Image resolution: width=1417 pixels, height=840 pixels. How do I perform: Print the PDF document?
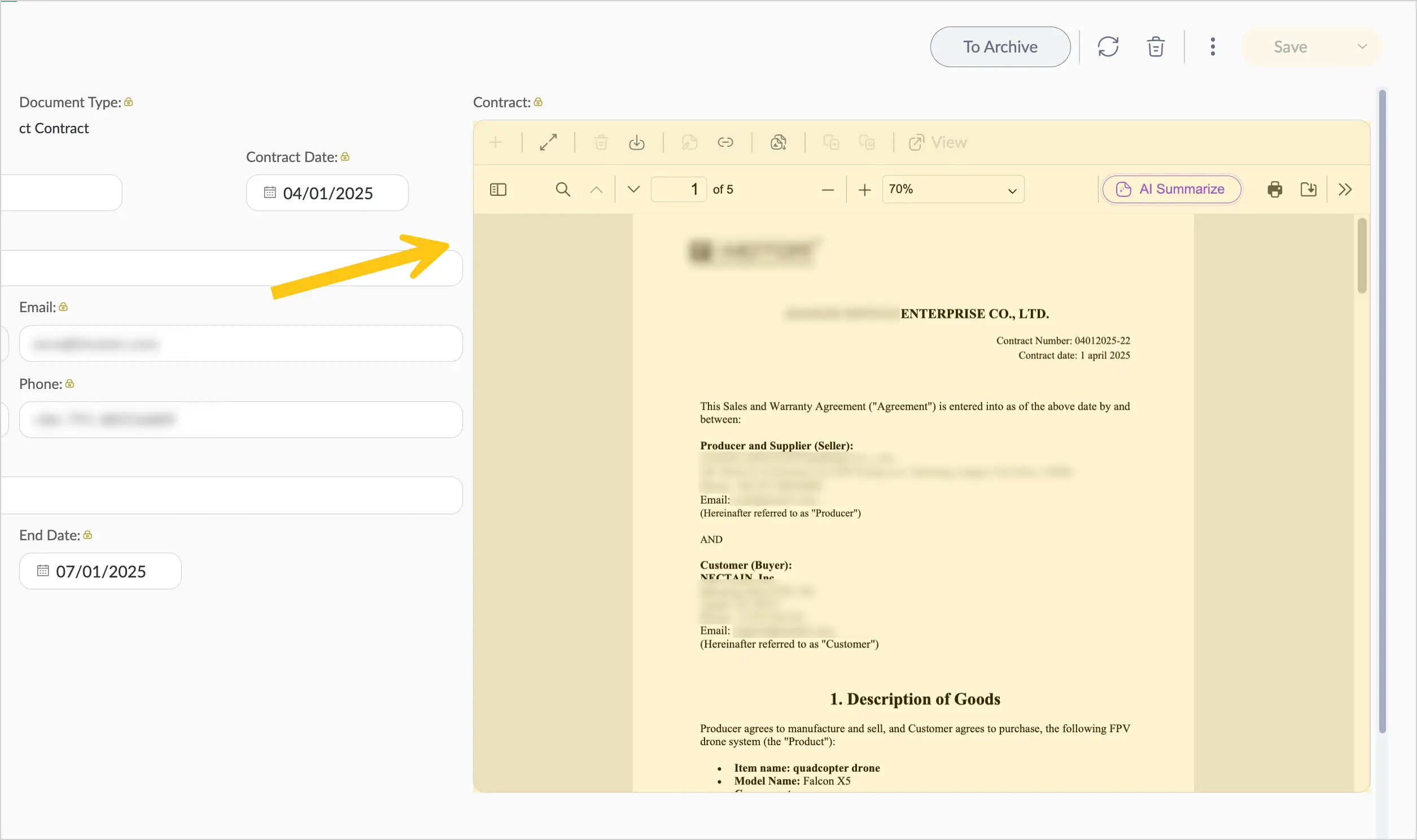[1275, 189]
